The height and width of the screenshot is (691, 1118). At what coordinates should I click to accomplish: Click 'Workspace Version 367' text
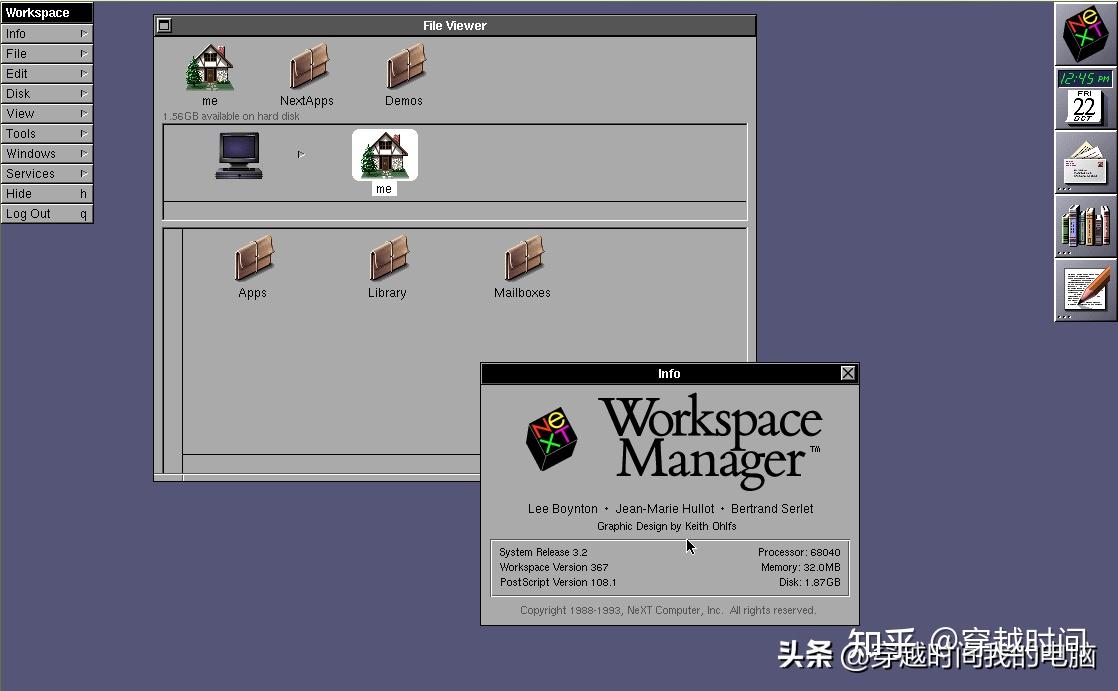(554, 567)
